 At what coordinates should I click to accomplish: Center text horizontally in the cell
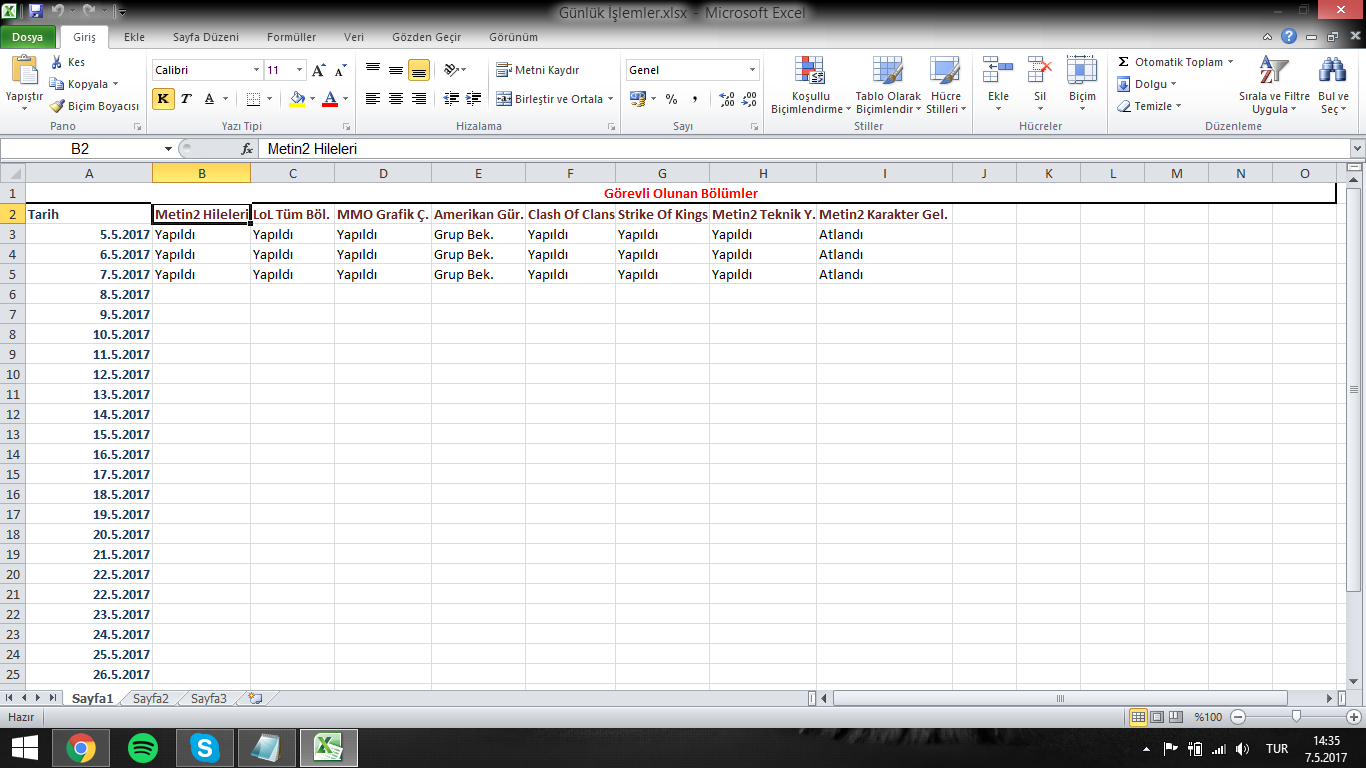396,98
